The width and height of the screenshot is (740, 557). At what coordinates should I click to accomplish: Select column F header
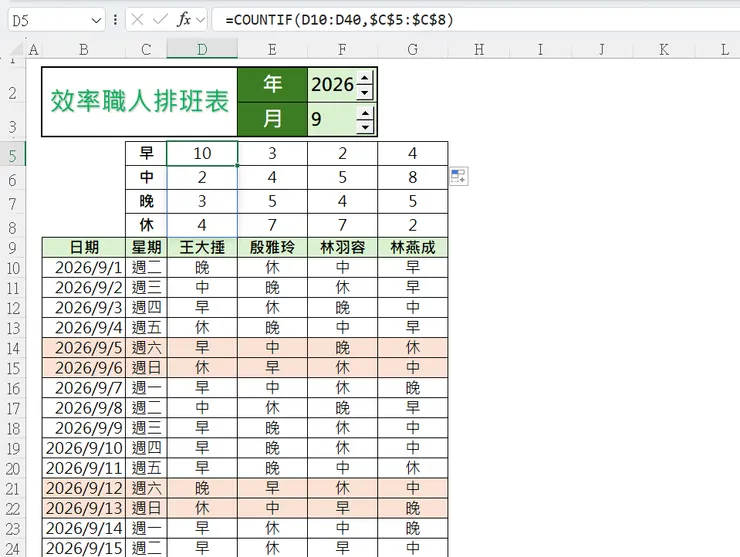coord(342,49)
